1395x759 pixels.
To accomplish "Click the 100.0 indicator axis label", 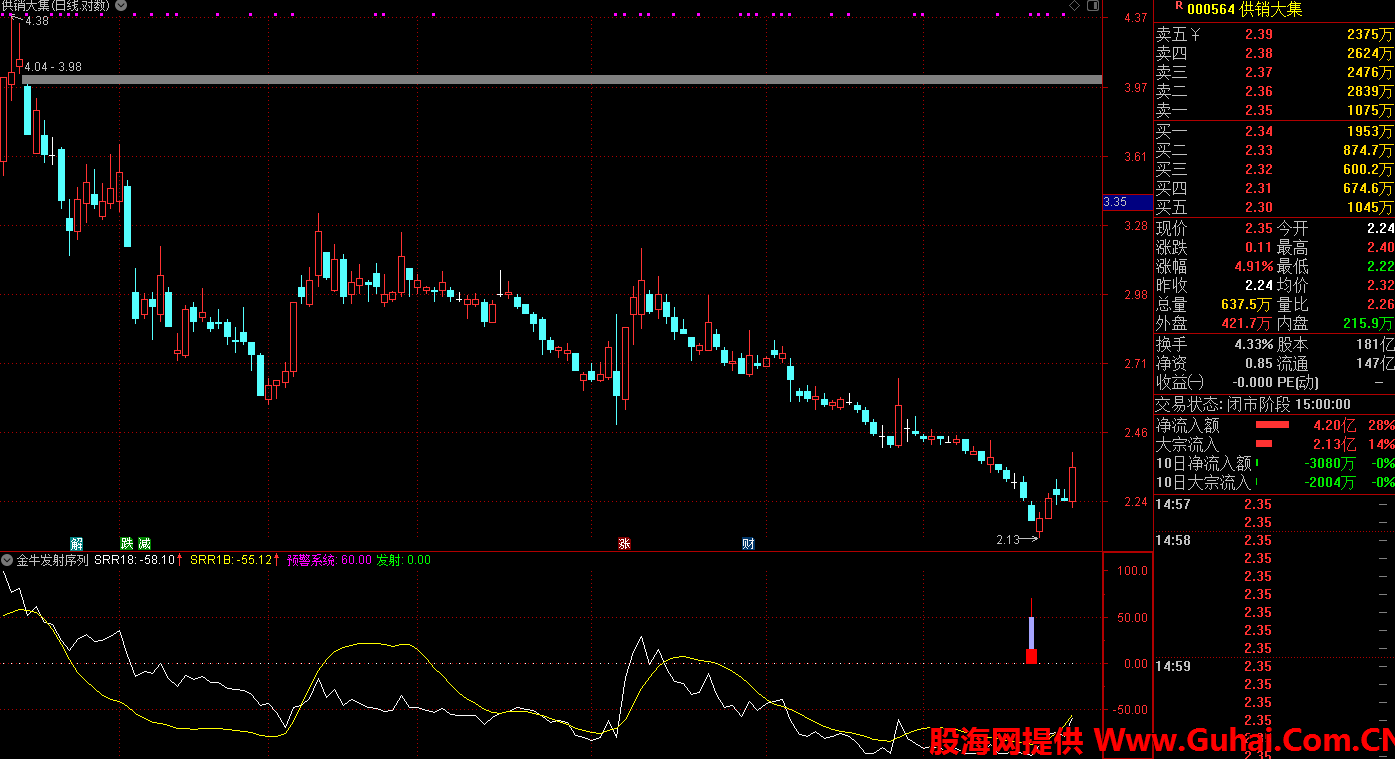I will point(1133,572).
